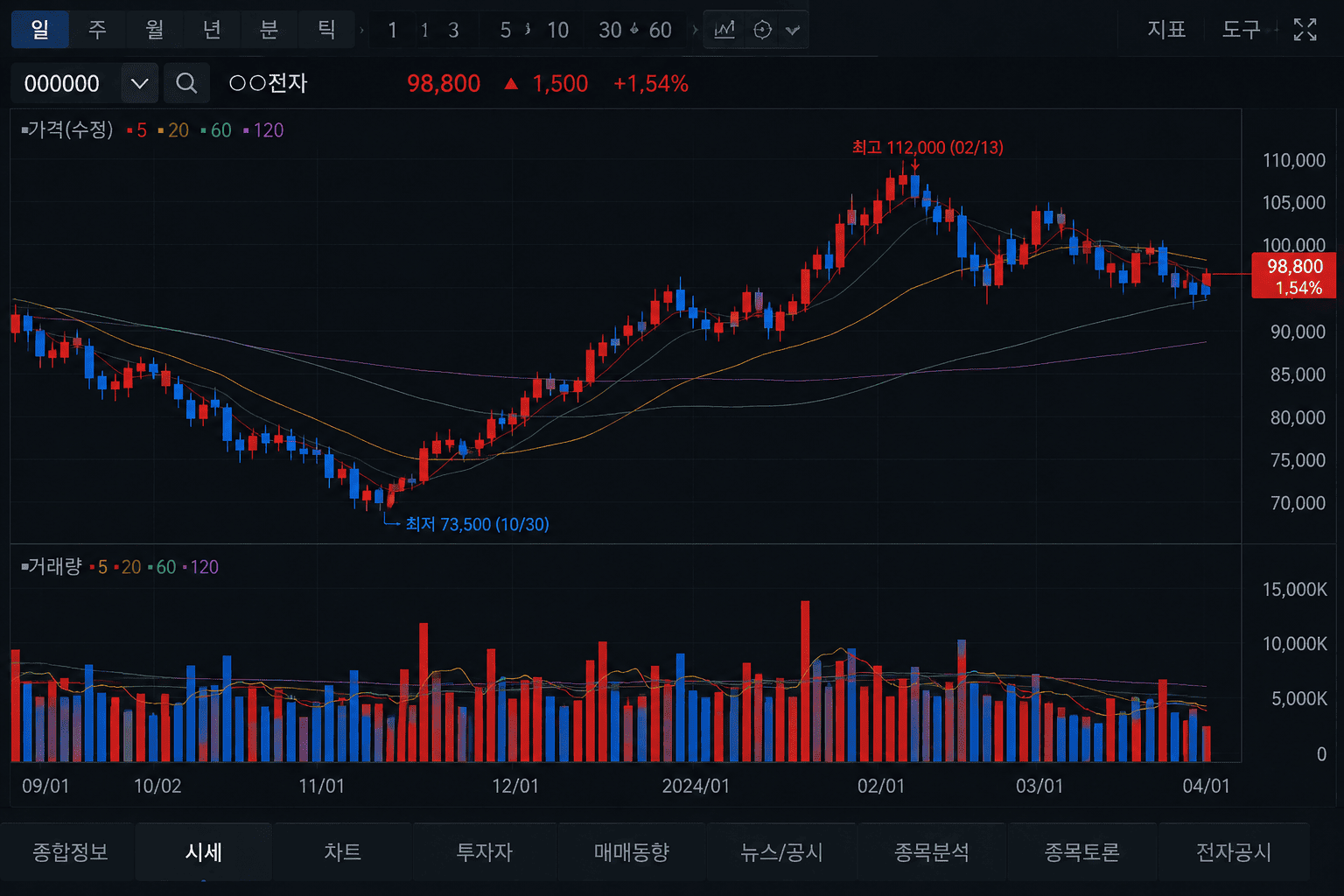Click the 120 volume MA legend
The image size is (1344, 896).
click(x=201, y=567)
